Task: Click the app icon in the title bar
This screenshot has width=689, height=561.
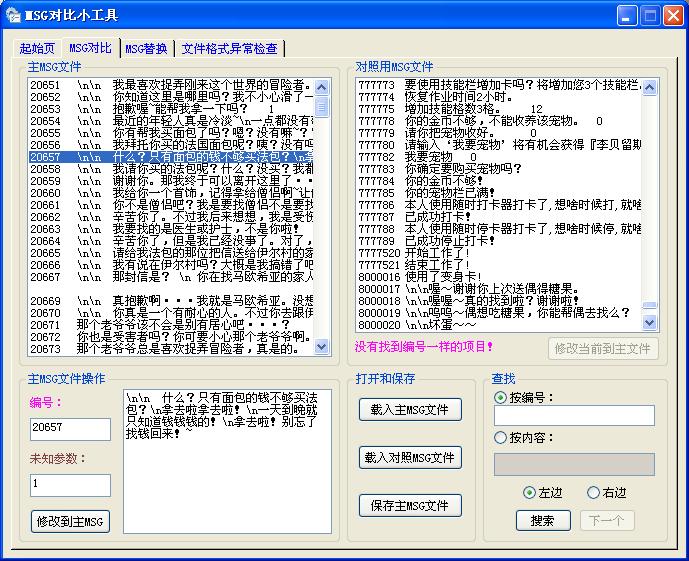Action: 12,15
